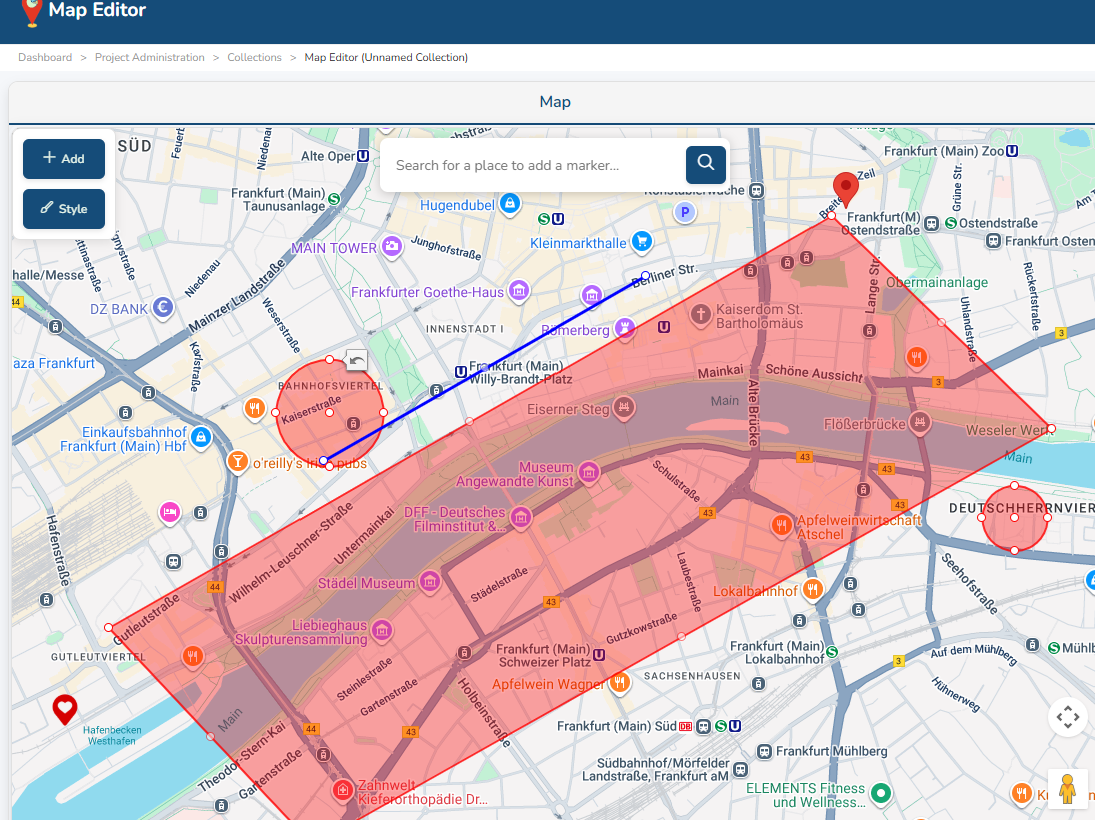The image size is (1095, 820).
Task: Click the Städel Museum map icon
Action: tap(431, 582)
